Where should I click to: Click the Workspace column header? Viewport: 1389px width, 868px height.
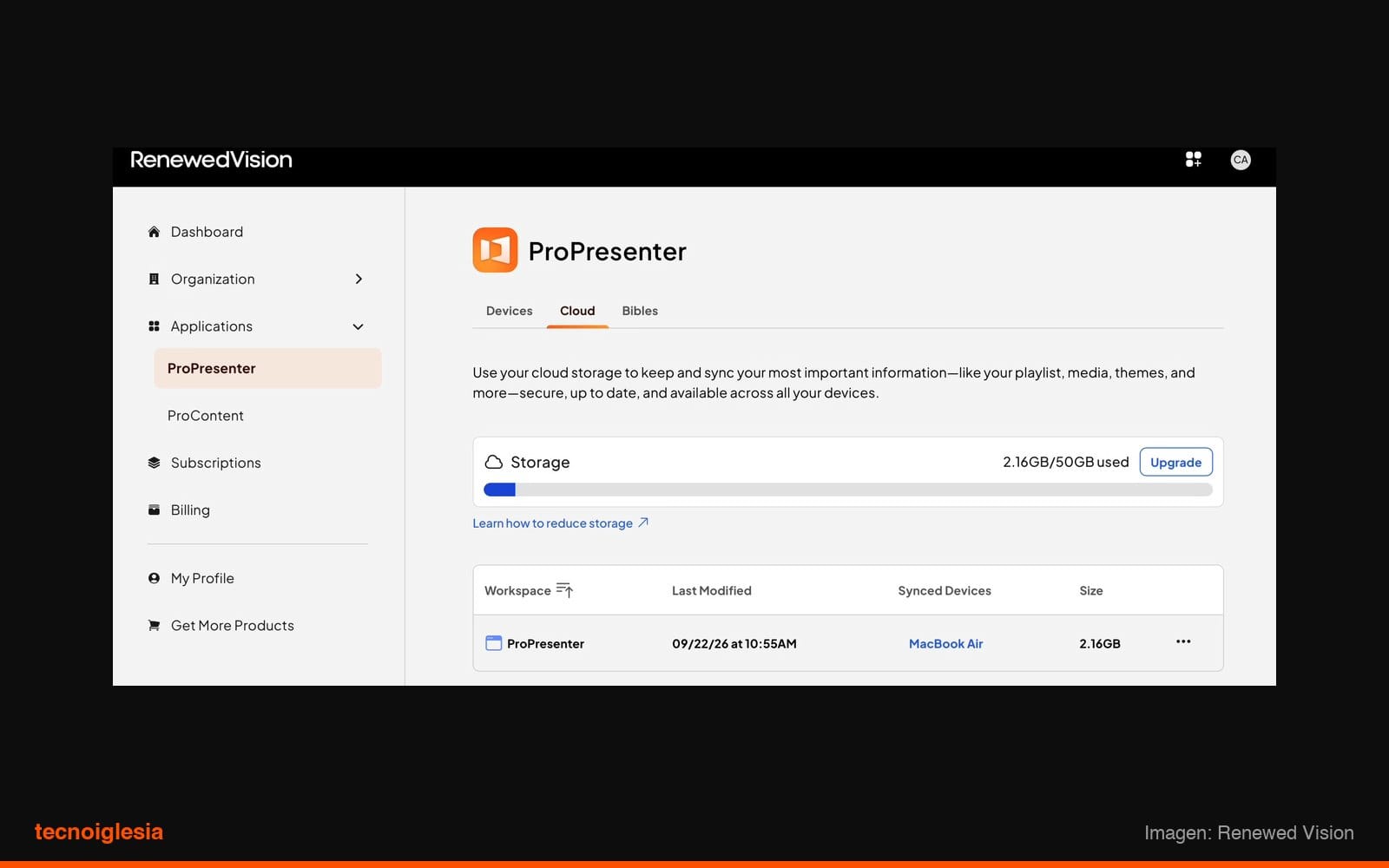coord(517,590)
